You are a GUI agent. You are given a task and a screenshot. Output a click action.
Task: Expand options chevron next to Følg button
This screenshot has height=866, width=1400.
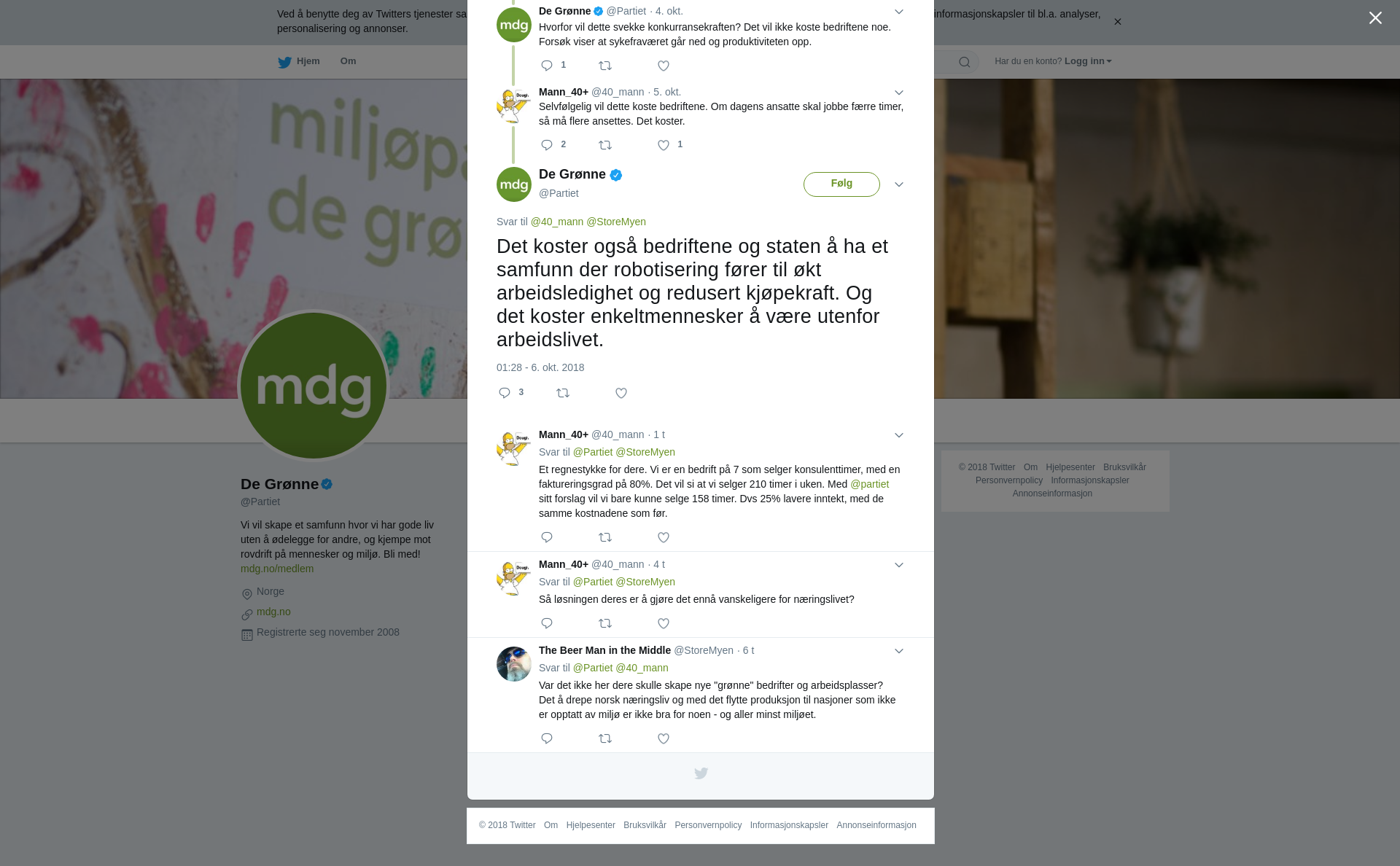point(899,184)
